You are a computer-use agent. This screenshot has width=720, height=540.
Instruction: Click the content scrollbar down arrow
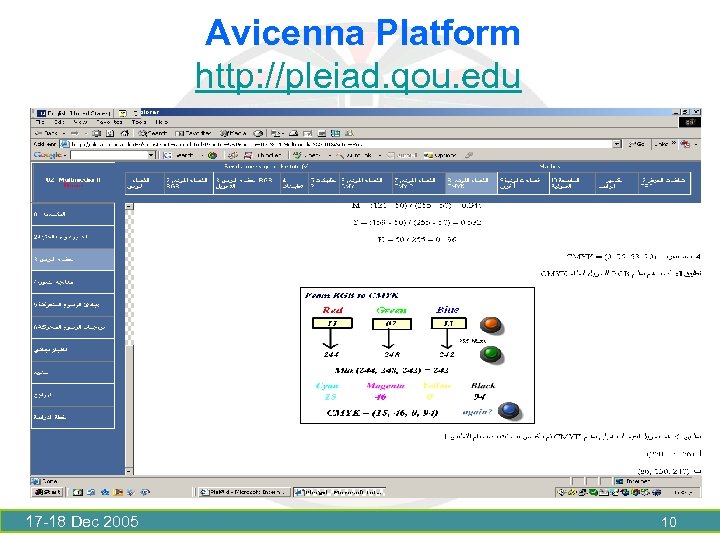[129, 471]
